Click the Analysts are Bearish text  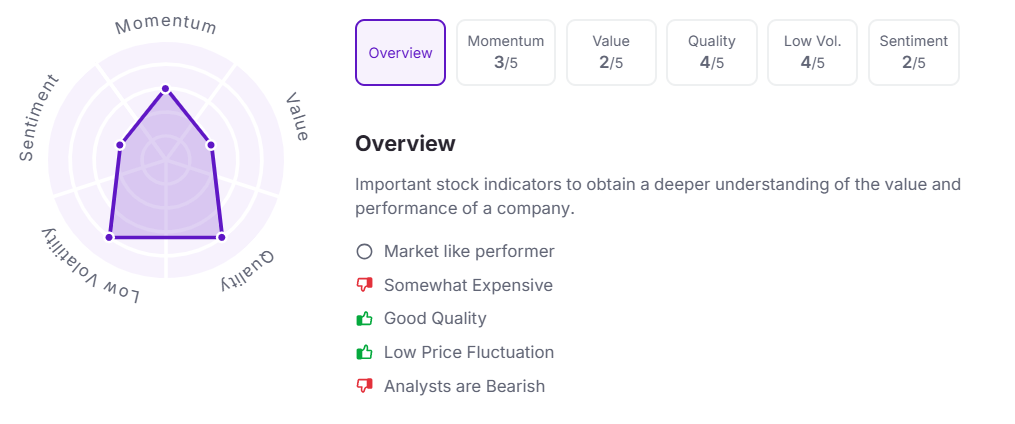pyautogui.click(x=464, y=386)
